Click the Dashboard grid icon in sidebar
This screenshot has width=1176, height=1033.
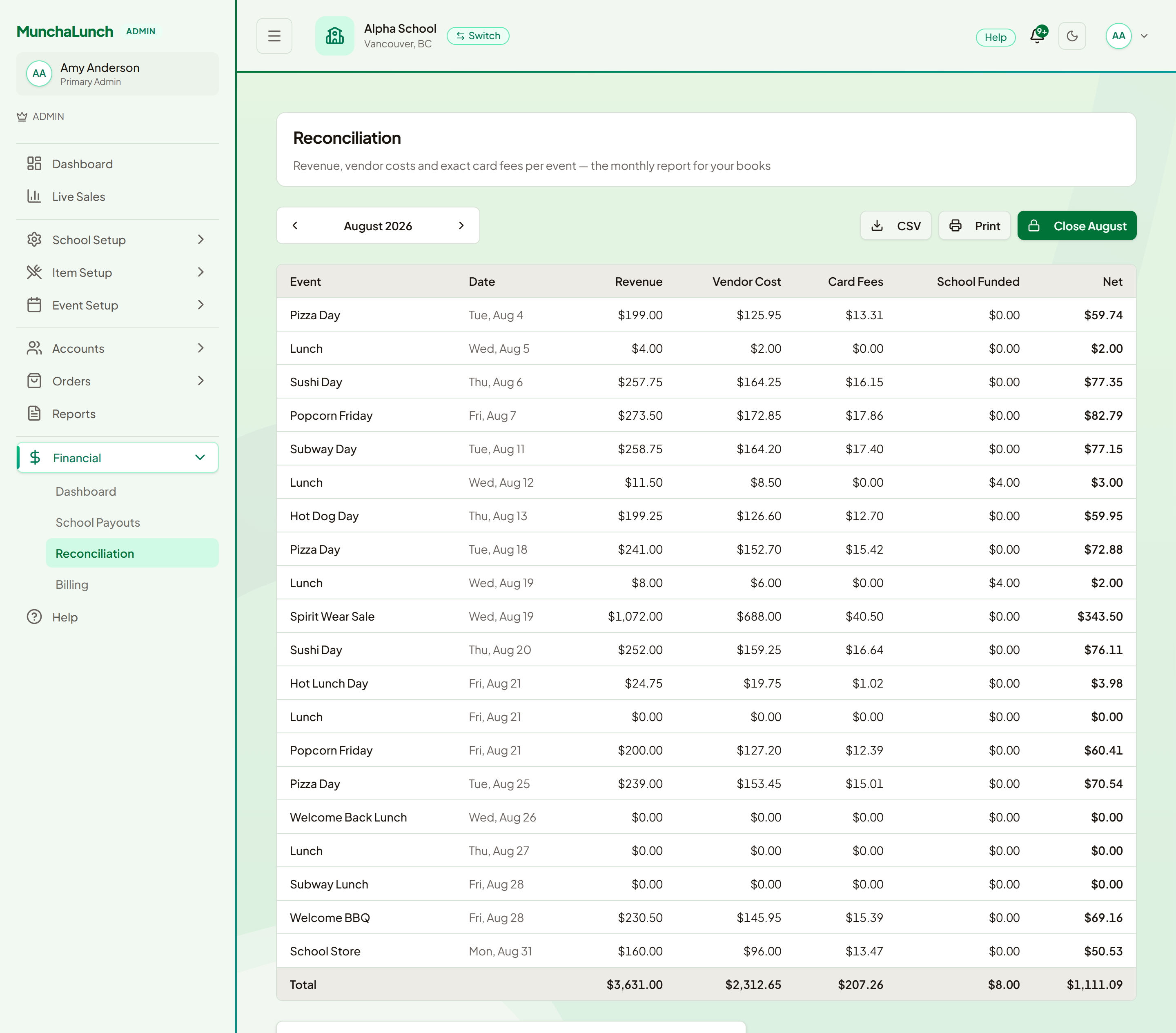(x=34, y=163)
